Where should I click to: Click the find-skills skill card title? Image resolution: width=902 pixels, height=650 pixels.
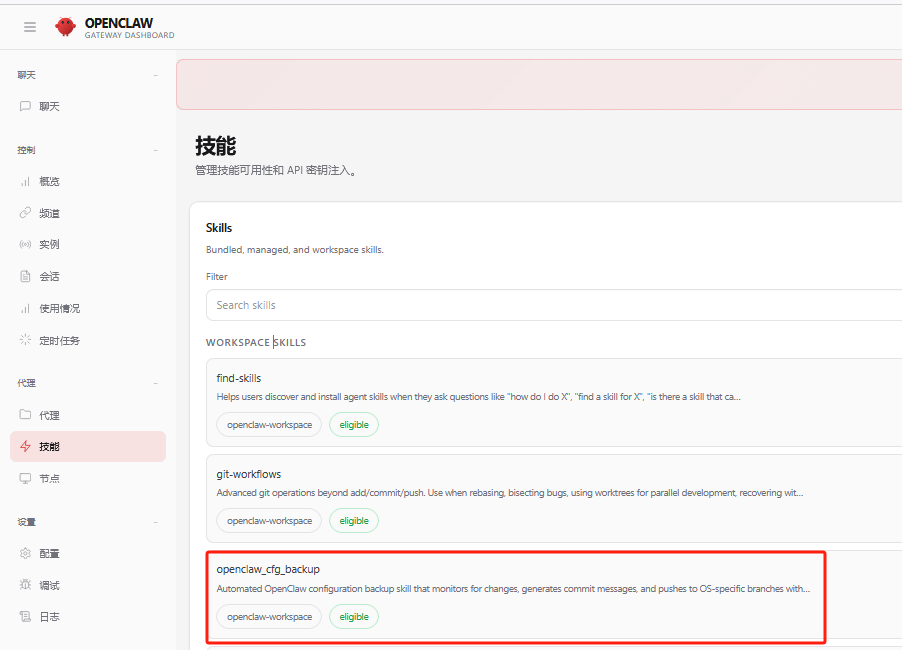click(x=239, y=378)
